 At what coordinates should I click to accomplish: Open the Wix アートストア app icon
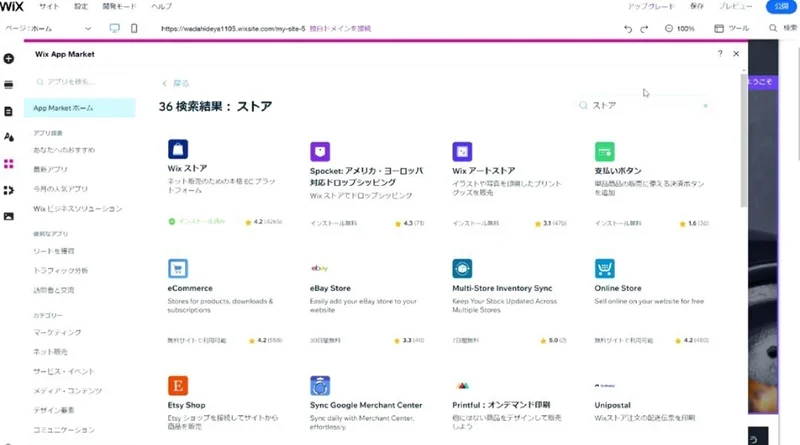(462, 152)
